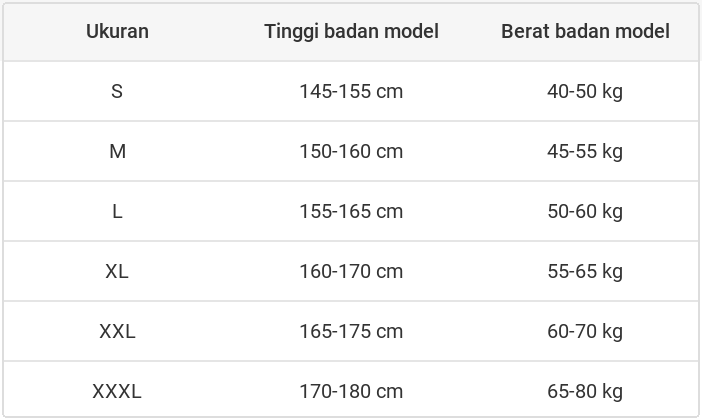This screenshot has width=702, height=420.
Task: Click the 55-65 kg weight cell
Action: [x=585, y=271]
